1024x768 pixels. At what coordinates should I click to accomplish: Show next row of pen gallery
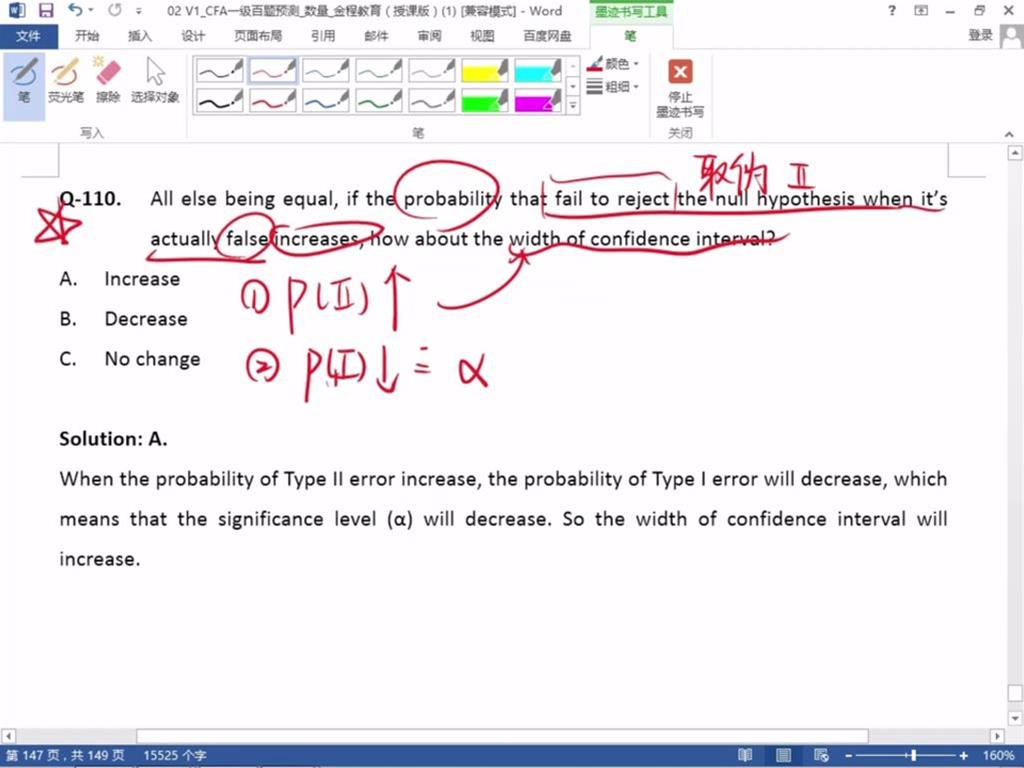click(x=573, y=86)
